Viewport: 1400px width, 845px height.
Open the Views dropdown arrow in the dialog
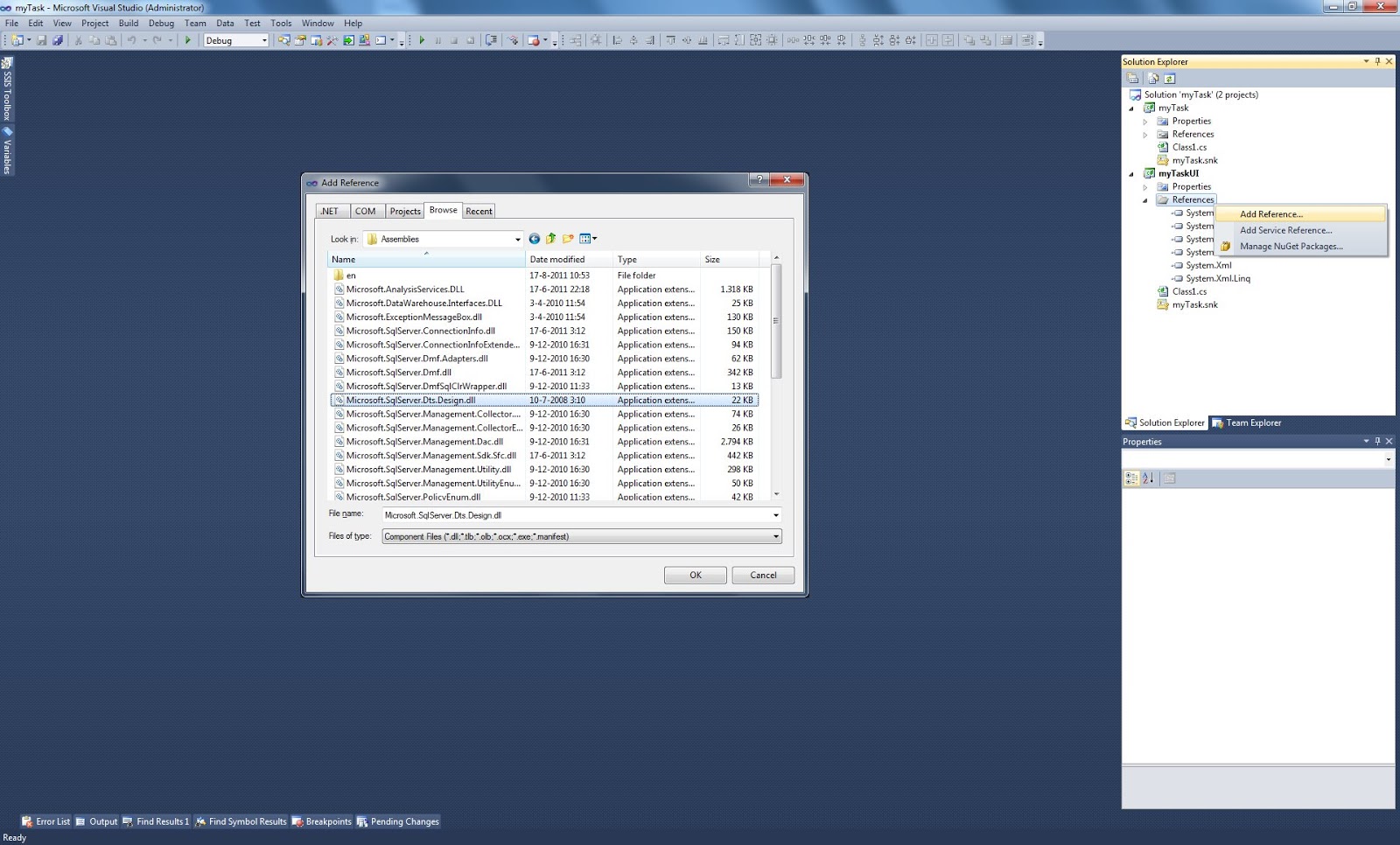[x=594, y=238]
